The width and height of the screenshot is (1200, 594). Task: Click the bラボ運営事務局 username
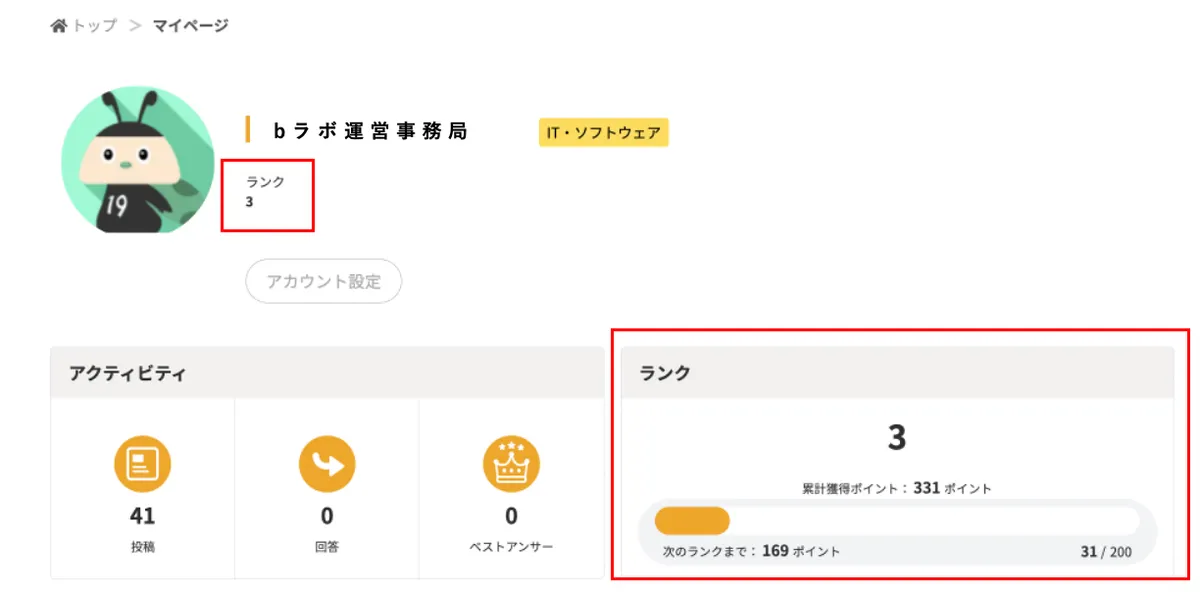(370, 130)
